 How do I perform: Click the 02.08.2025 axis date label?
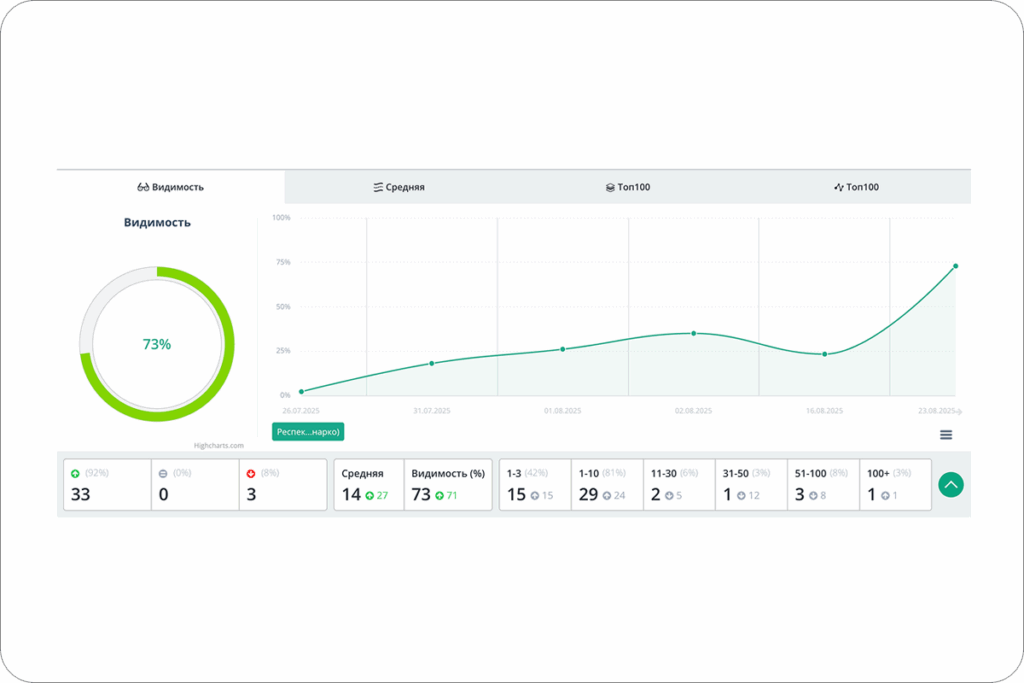tap(694, 411)
